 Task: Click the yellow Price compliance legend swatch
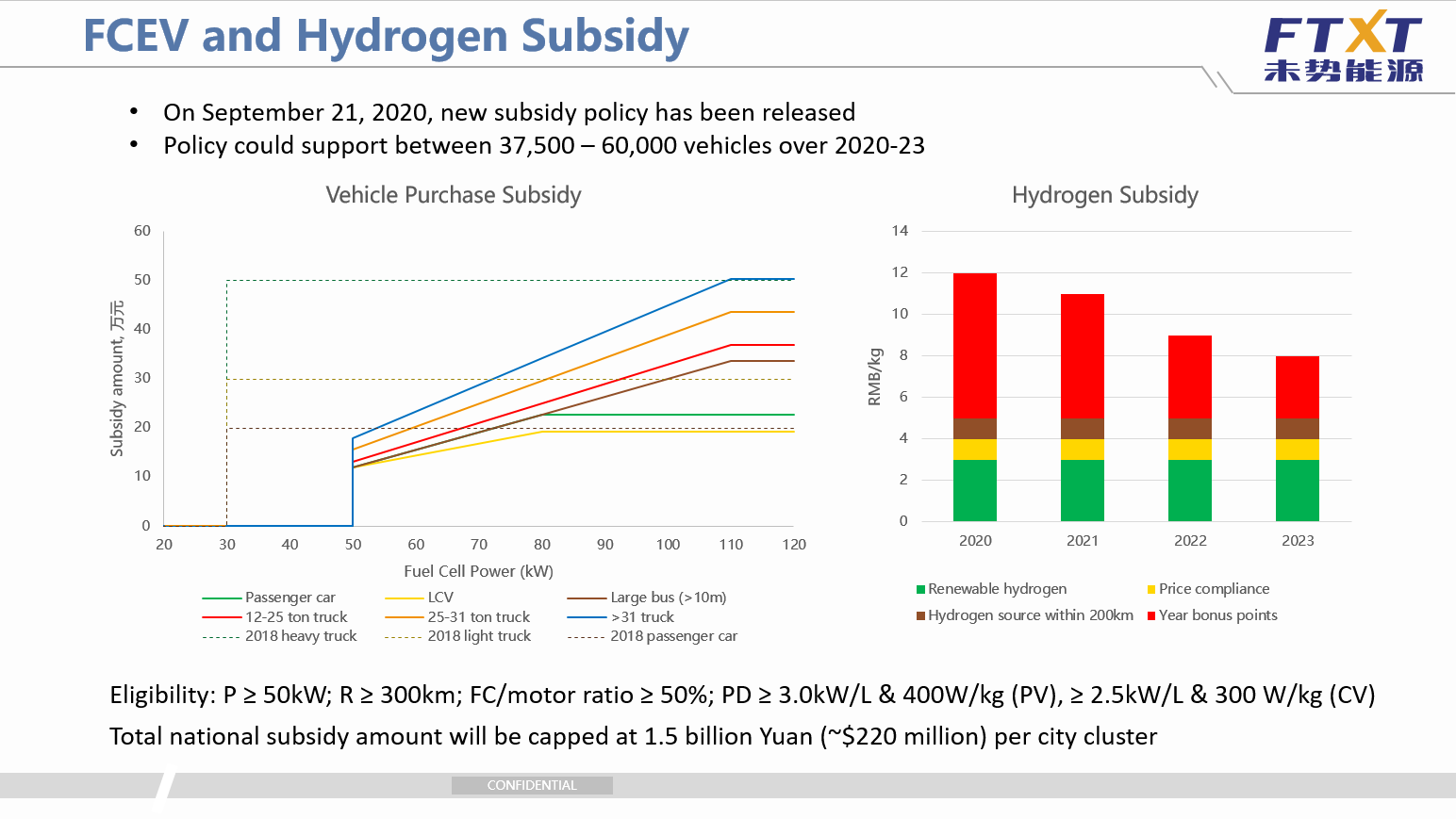(1151, 590)
